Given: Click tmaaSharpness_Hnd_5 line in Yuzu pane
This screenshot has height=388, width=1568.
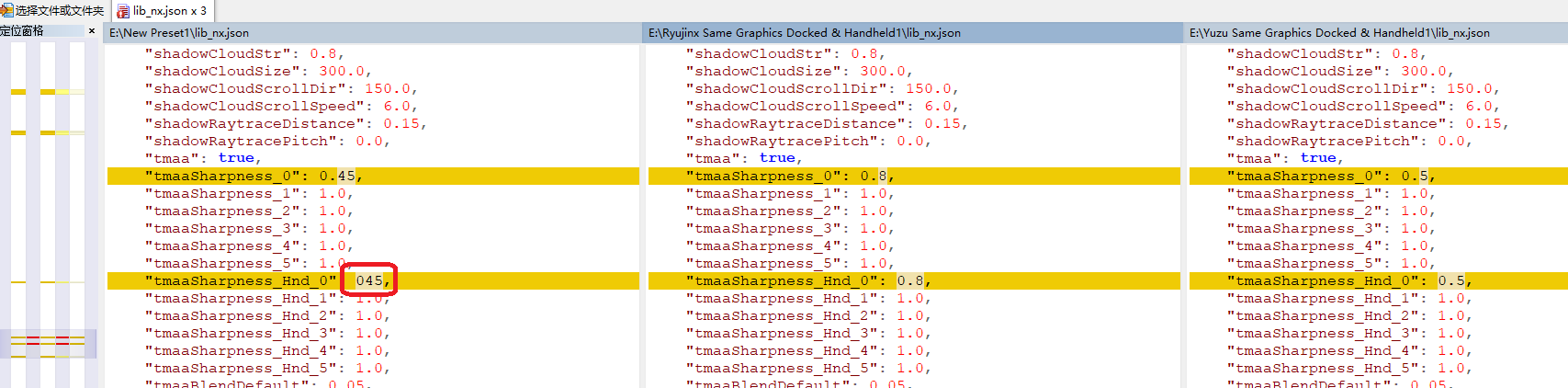Looking at the screenshot, I should tap(1349, 368).
